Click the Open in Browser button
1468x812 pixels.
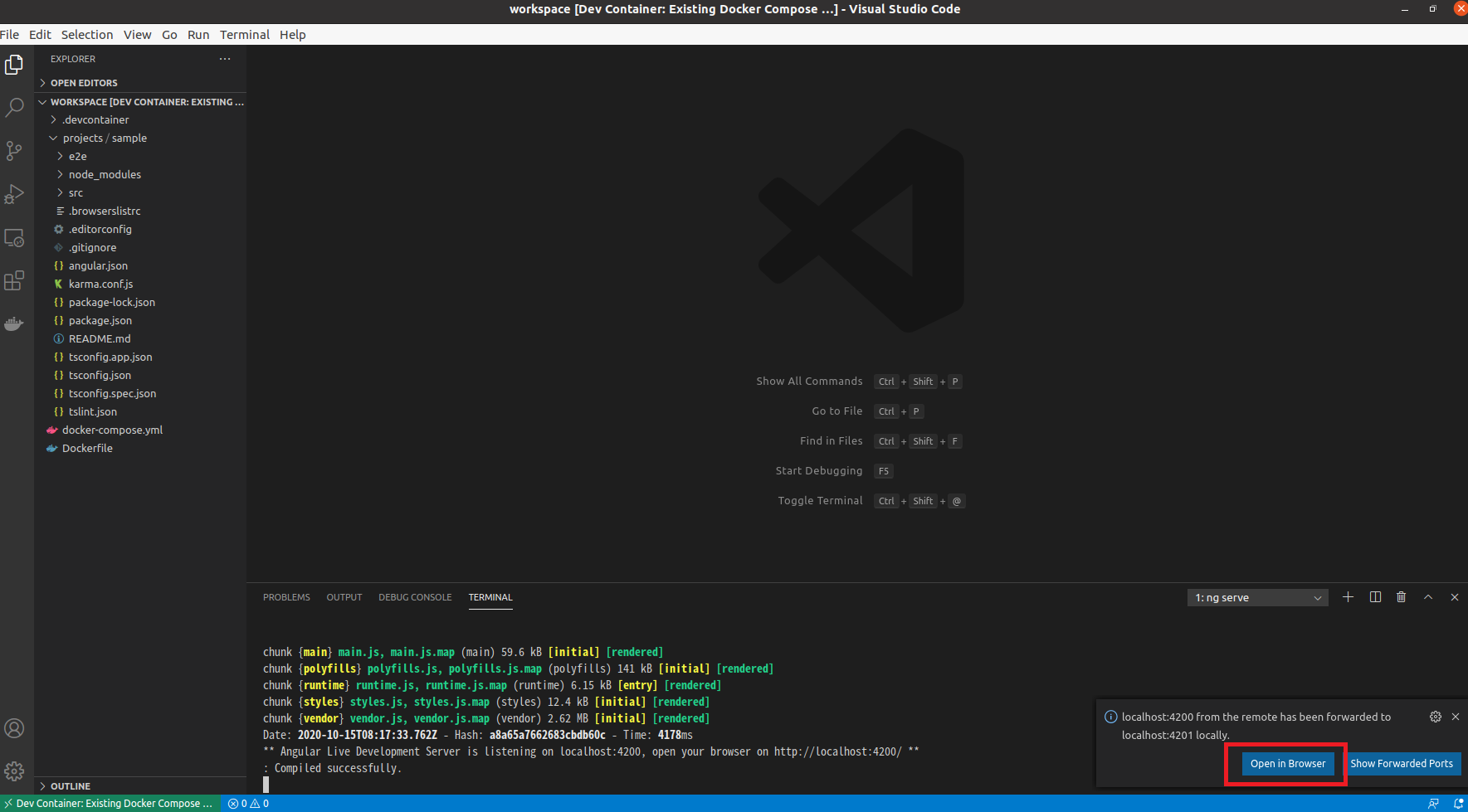[x=1288, y=764]
